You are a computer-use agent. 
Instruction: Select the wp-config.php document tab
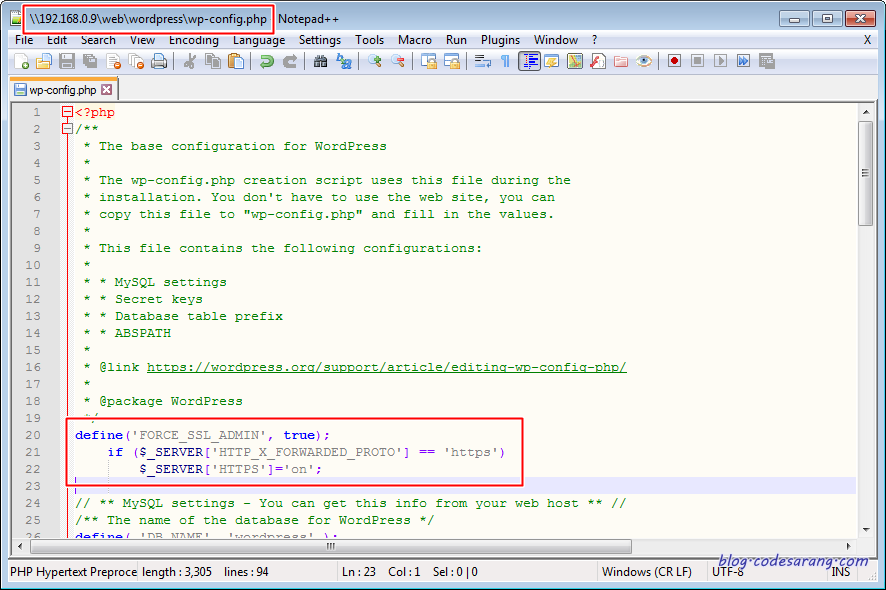click(x=63, y=90)
